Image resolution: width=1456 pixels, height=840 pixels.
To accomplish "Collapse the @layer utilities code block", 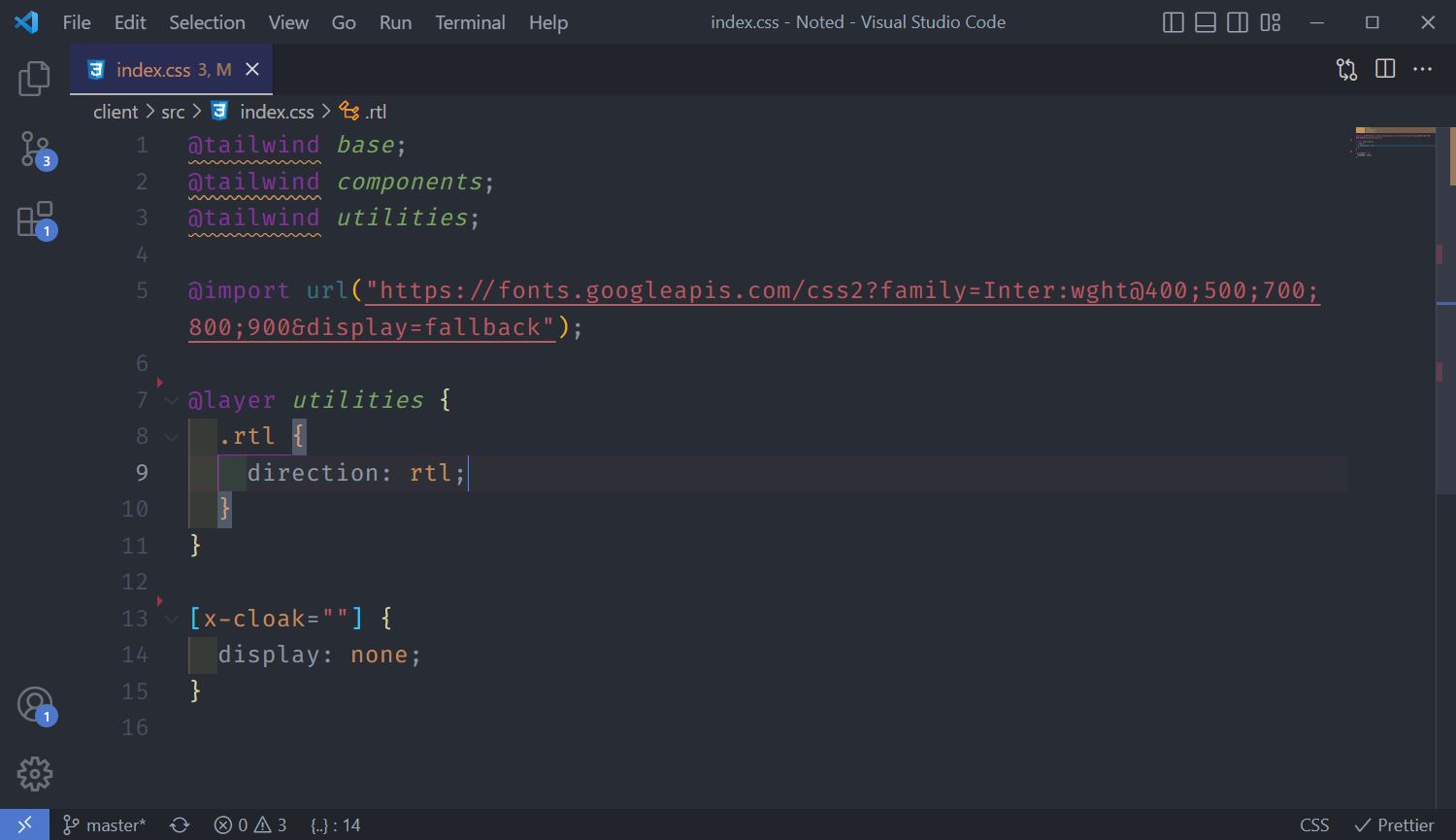I will point(170,399).
